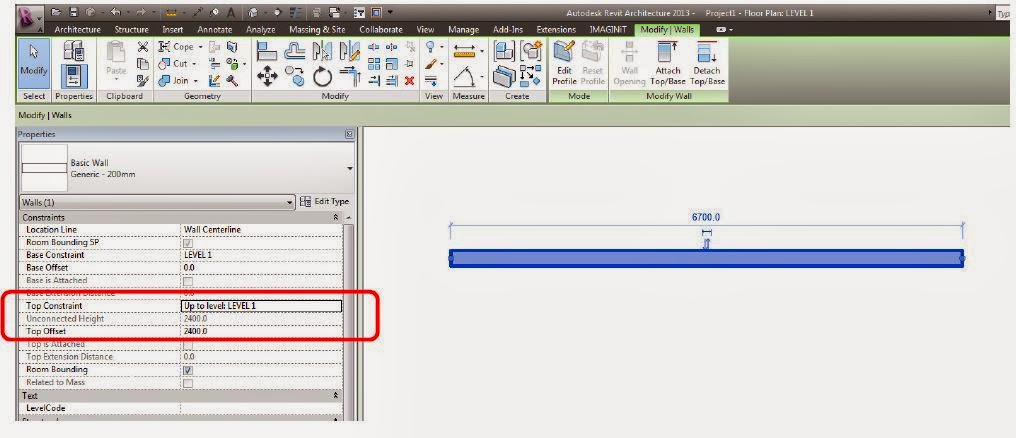This screenshot has width=1016, height=438.
Task: Open the Walls (1) filter dropdown
Action: coord(157,202)
